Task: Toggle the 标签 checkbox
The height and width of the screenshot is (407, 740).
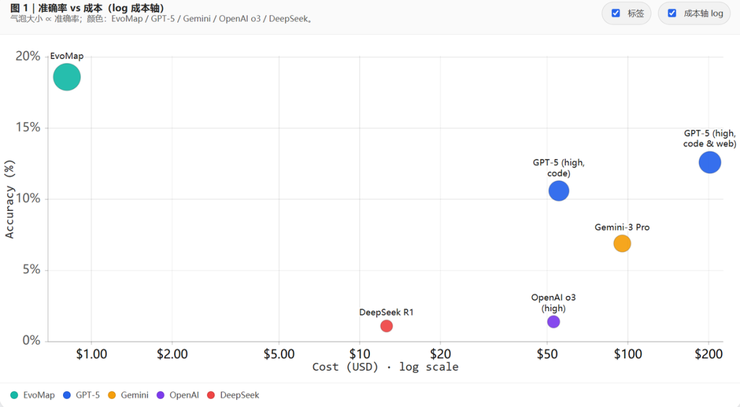Action: (616, 14)
